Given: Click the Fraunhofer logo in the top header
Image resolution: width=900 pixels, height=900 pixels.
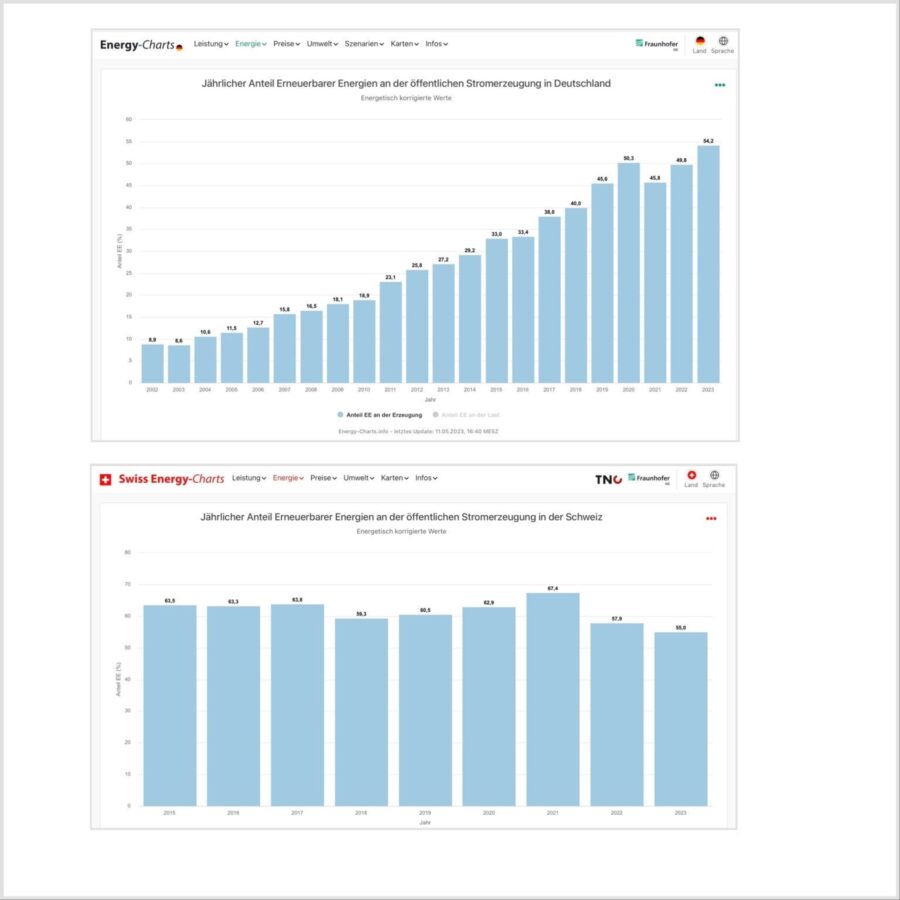Looking at the screenshot, I should (x=657, y=44).
